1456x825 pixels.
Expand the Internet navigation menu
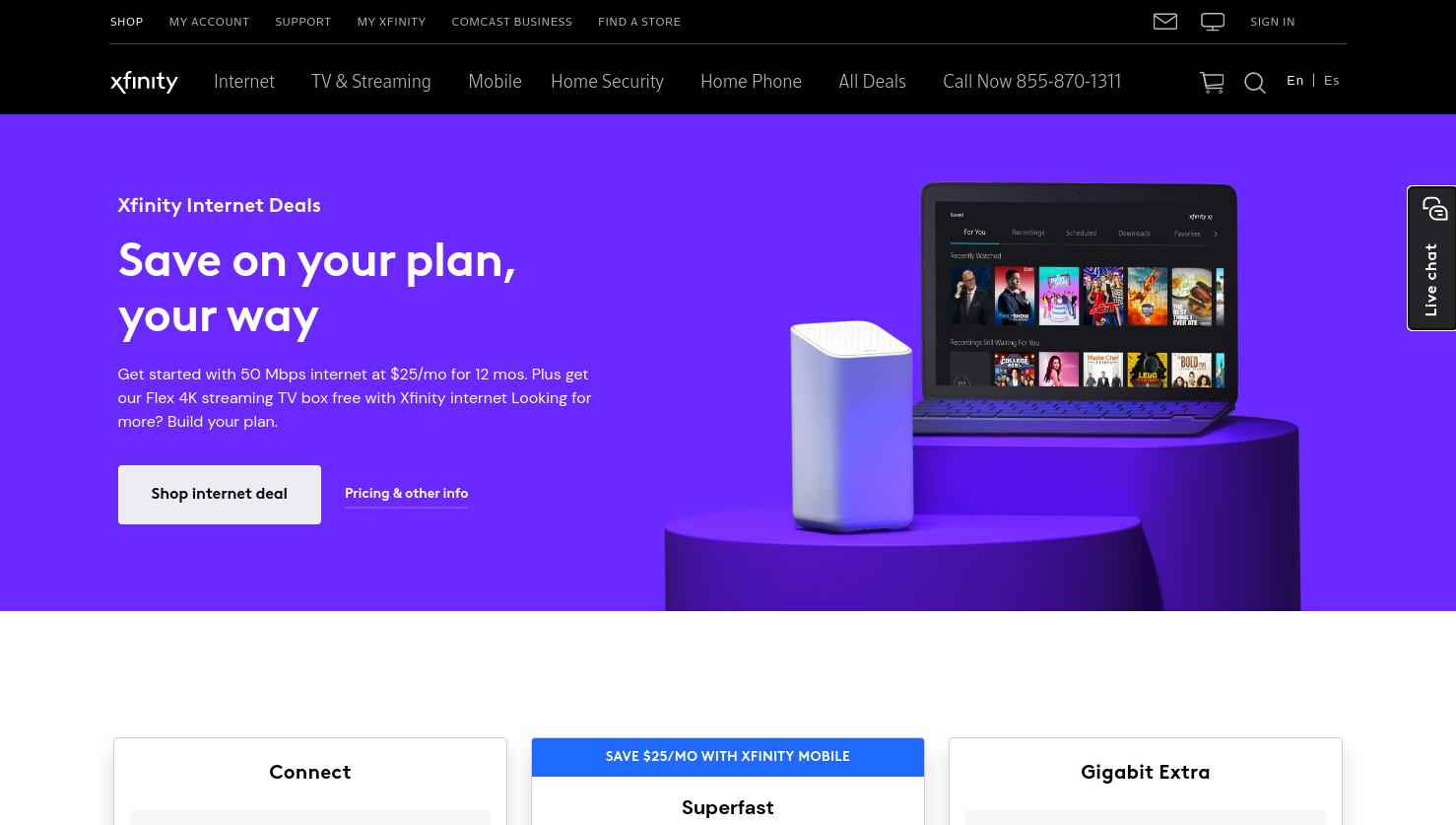point(244,82)
